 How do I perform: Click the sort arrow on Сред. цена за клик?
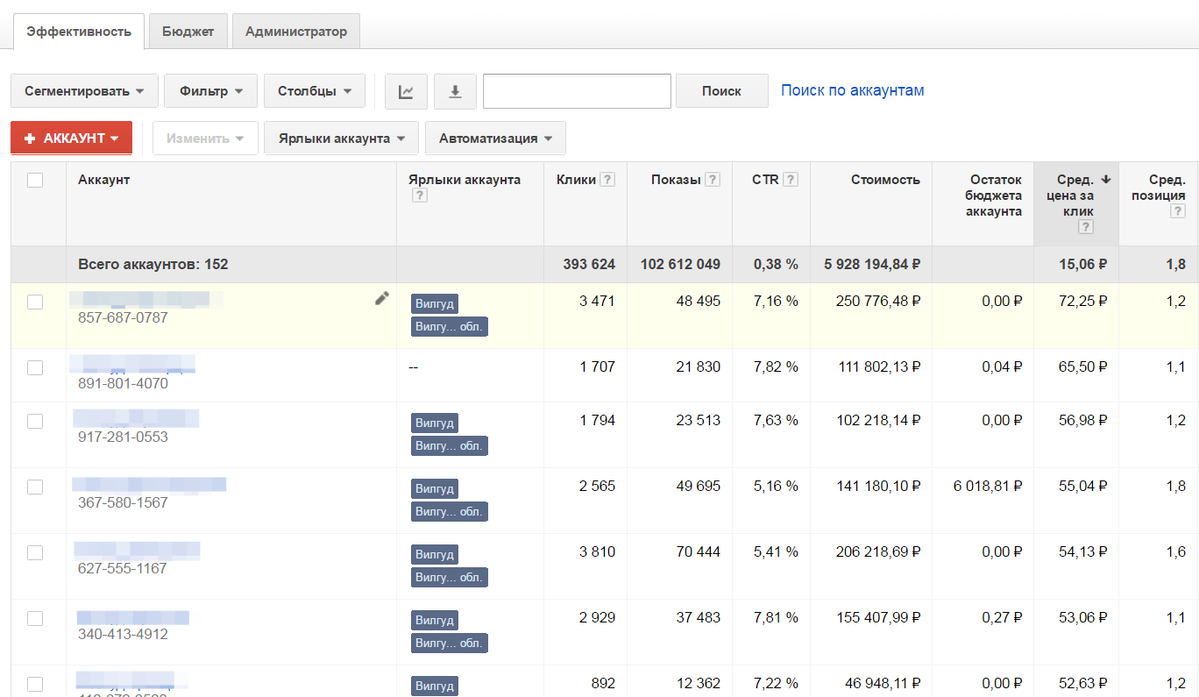[x=1106, y=180]
